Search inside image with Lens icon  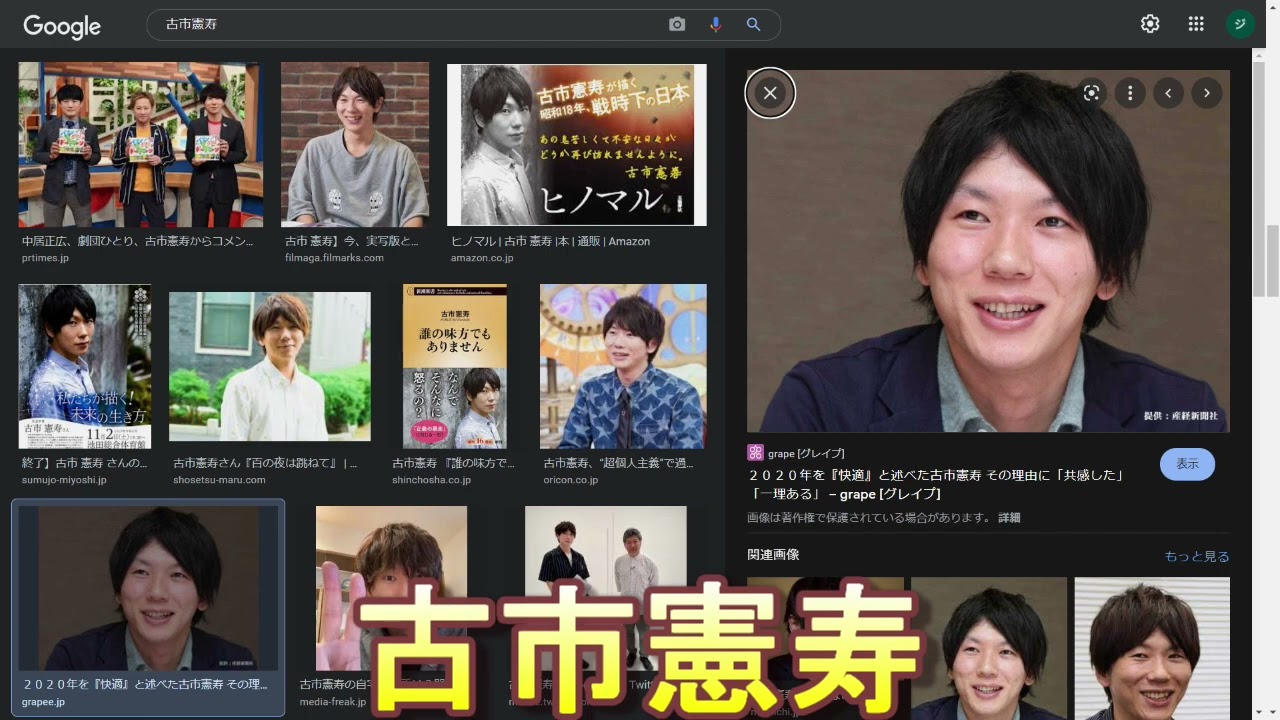click(1091, 93)
